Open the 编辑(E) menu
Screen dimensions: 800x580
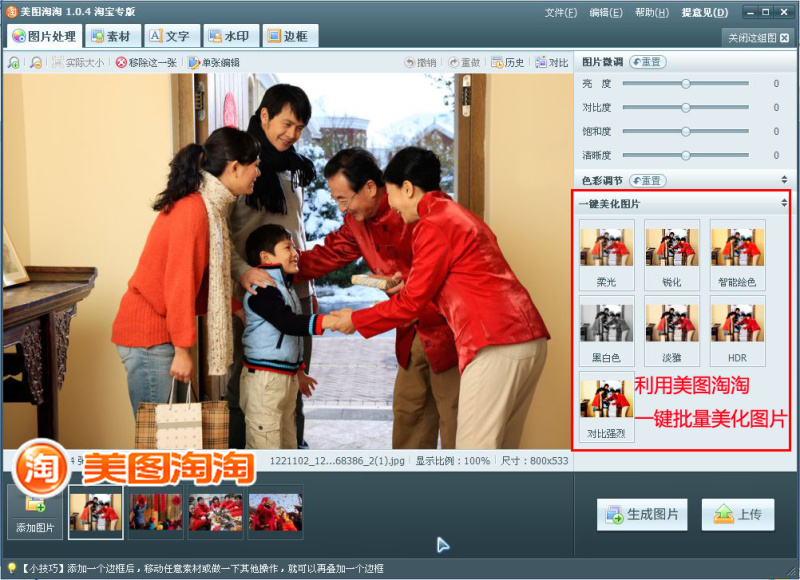606,12
